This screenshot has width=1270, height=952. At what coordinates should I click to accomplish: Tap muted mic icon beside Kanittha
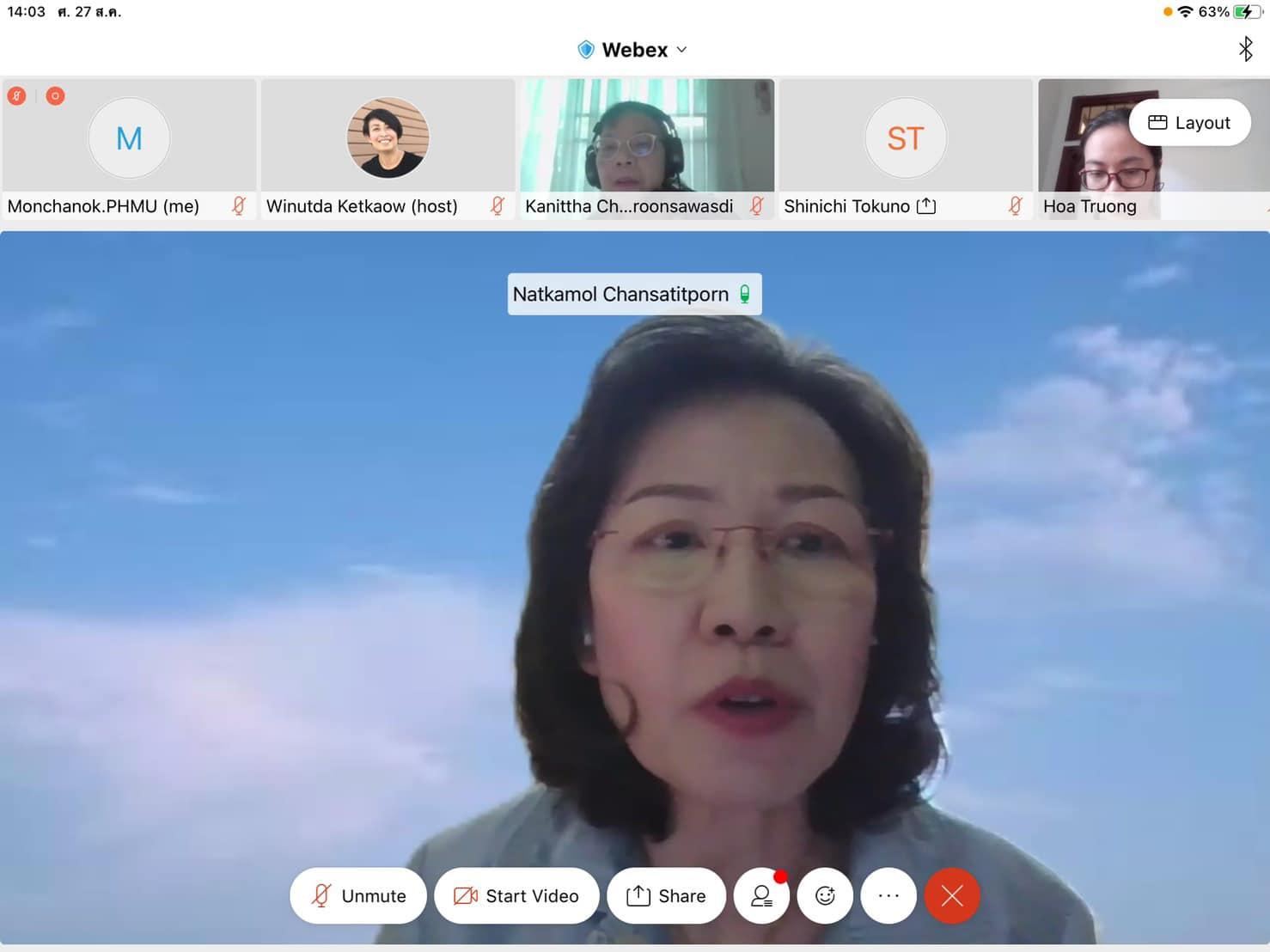(757, 206)
